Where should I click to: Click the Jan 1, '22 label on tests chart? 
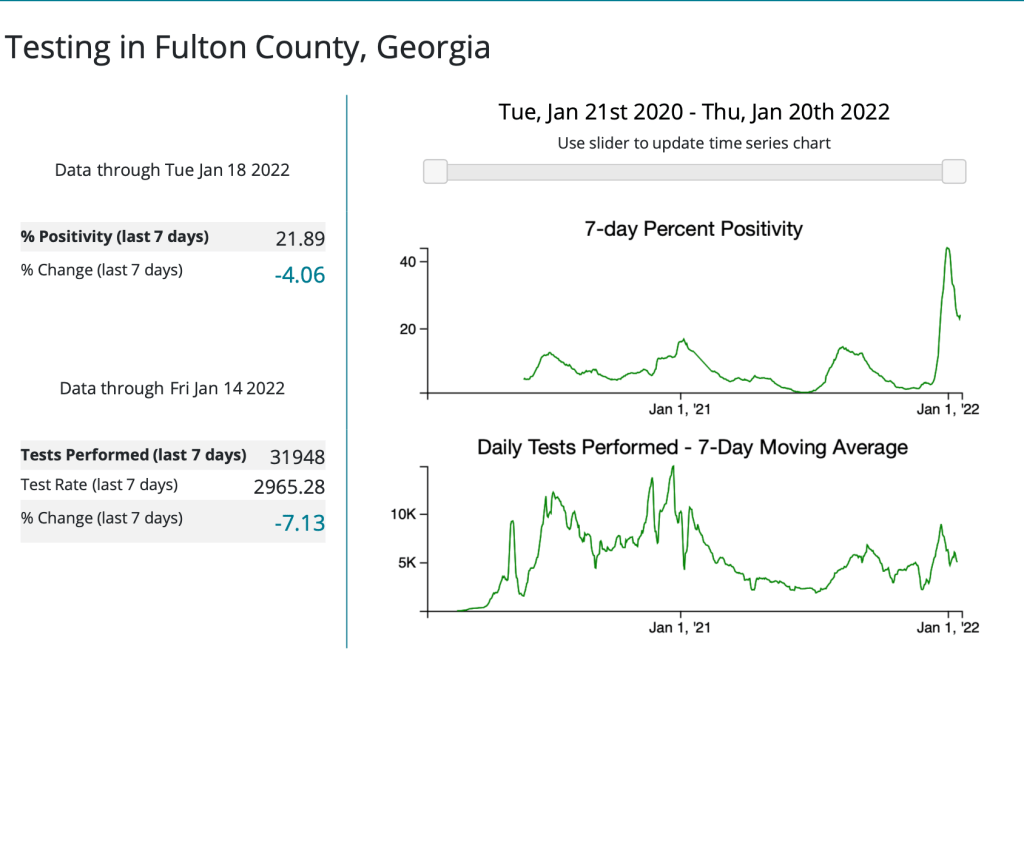950,628
